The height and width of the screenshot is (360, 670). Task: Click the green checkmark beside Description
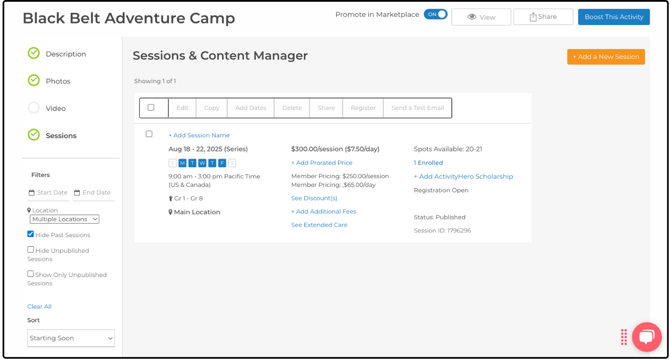tap(34, 53)
